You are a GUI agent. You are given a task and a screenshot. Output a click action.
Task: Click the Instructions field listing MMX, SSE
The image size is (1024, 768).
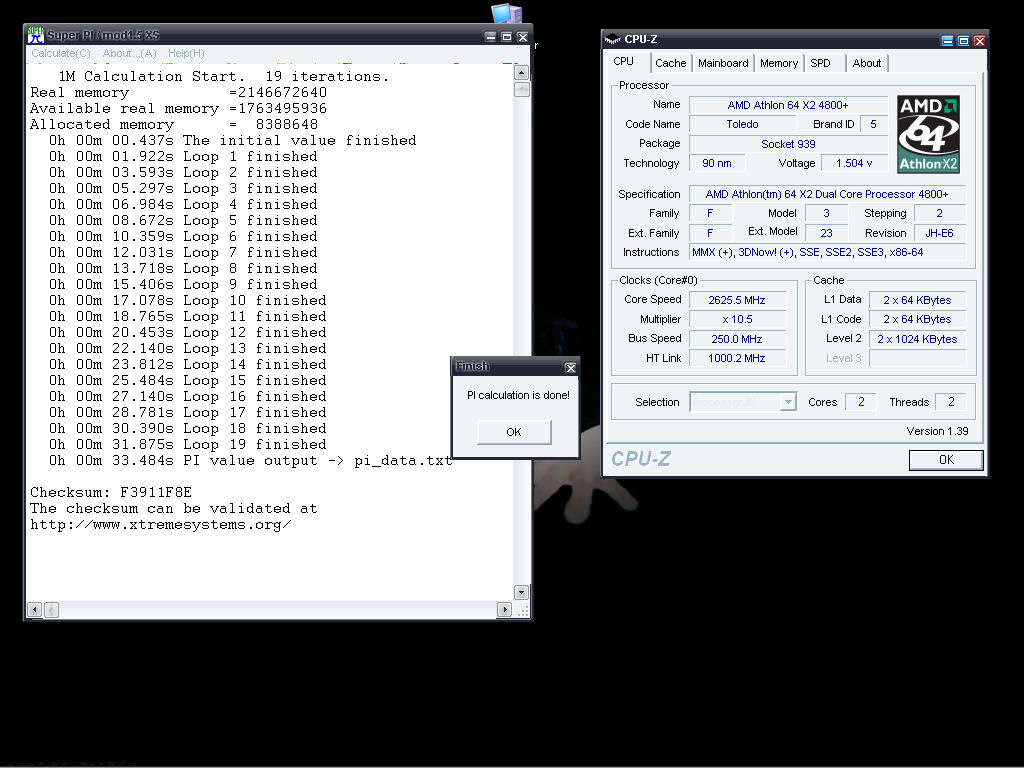click(827, 252)
